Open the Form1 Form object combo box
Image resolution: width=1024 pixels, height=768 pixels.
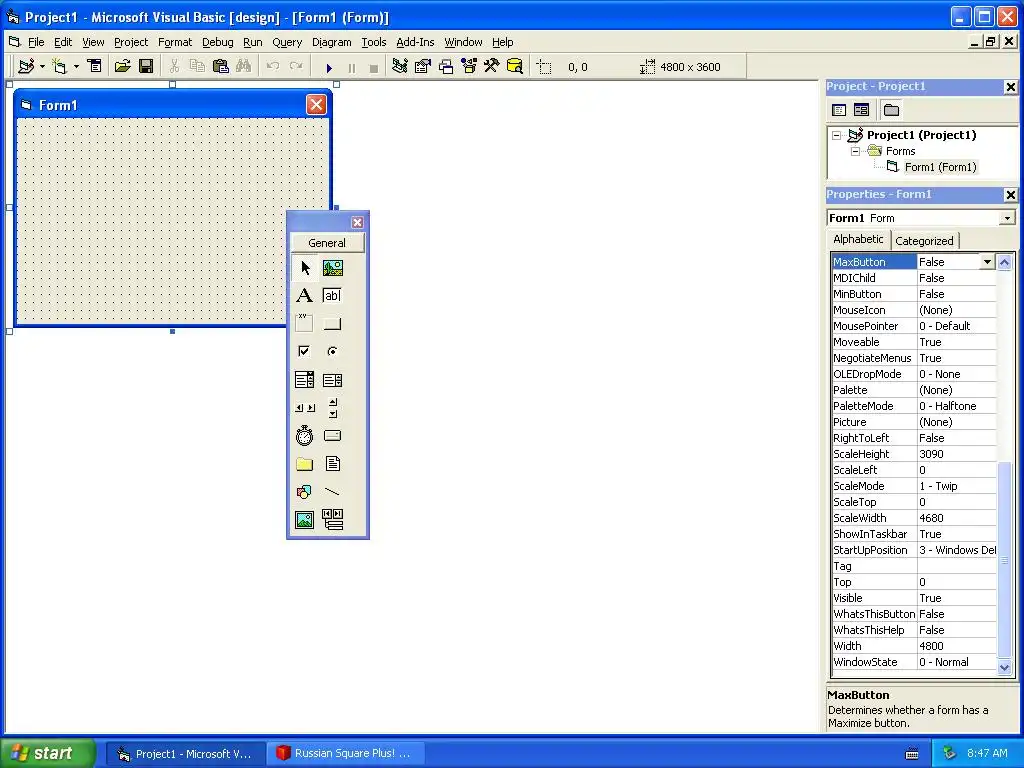(1008, 218)
